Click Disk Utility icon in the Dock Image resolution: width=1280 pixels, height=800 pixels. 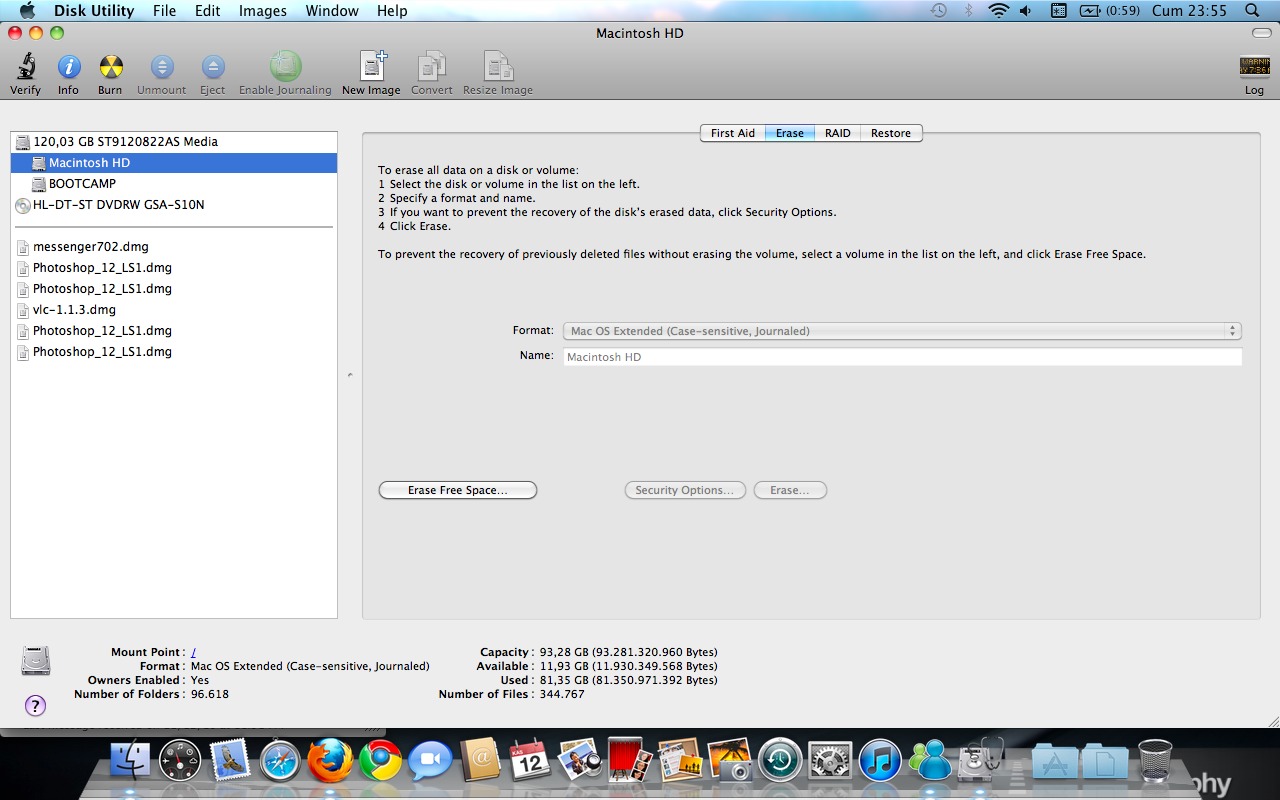point(981,760)
